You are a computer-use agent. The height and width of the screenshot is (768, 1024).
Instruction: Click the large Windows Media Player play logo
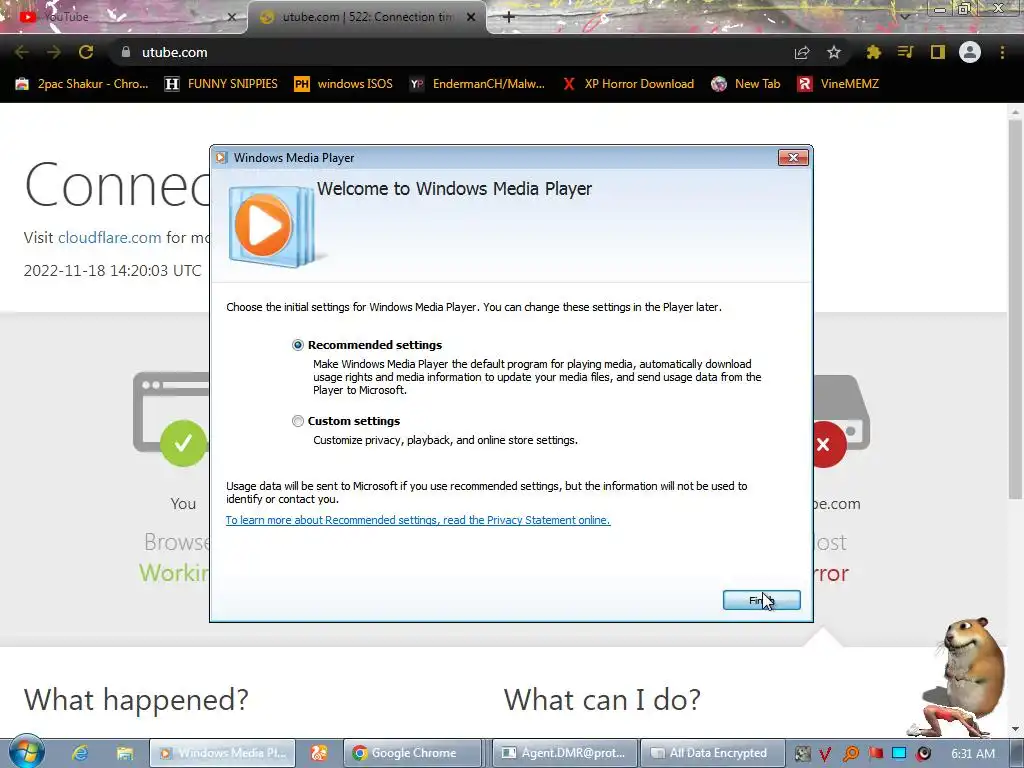(x=272, y=226)
